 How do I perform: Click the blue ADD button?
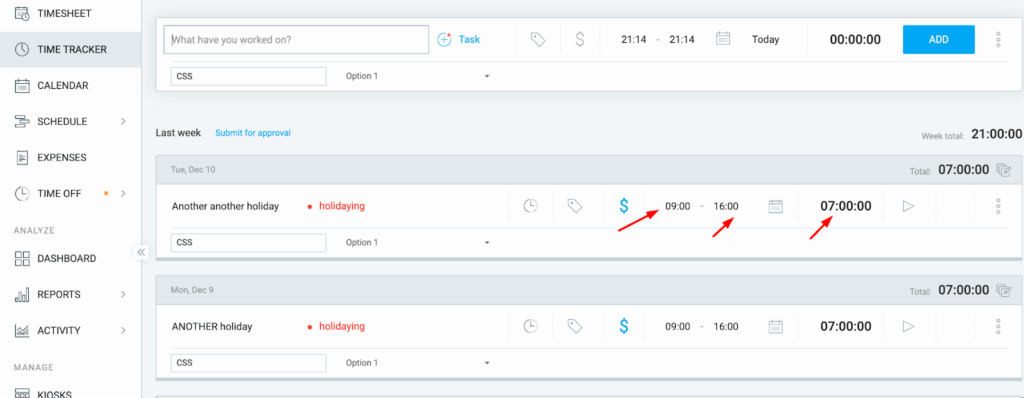(938, 39)
